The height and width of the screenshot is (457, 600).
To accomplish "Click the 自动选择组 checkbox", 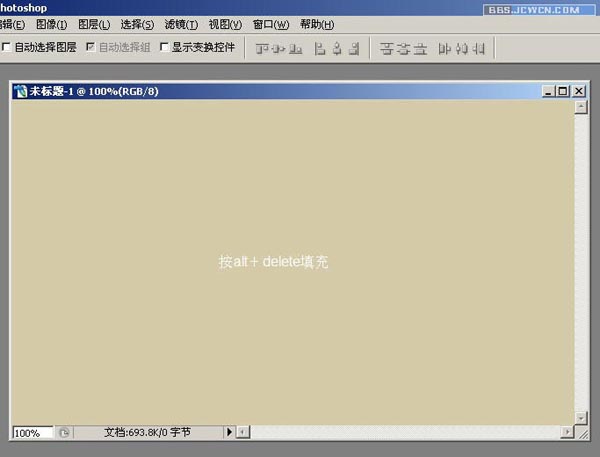I will tap(90, 47).
